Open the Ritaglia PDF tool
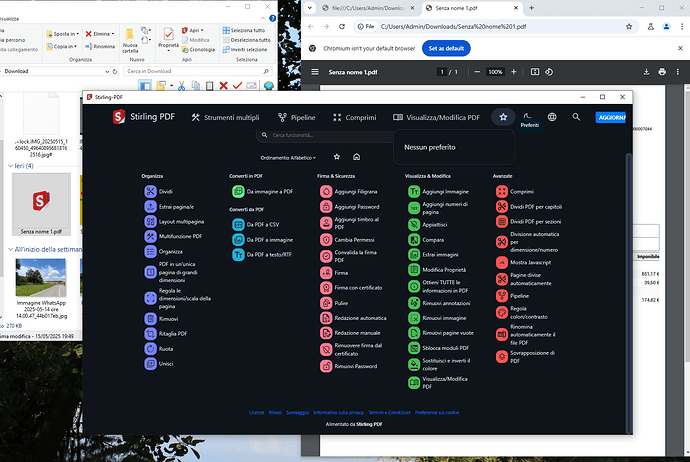The width and height of the screenshot is (690, 462). tap(166, 334)
